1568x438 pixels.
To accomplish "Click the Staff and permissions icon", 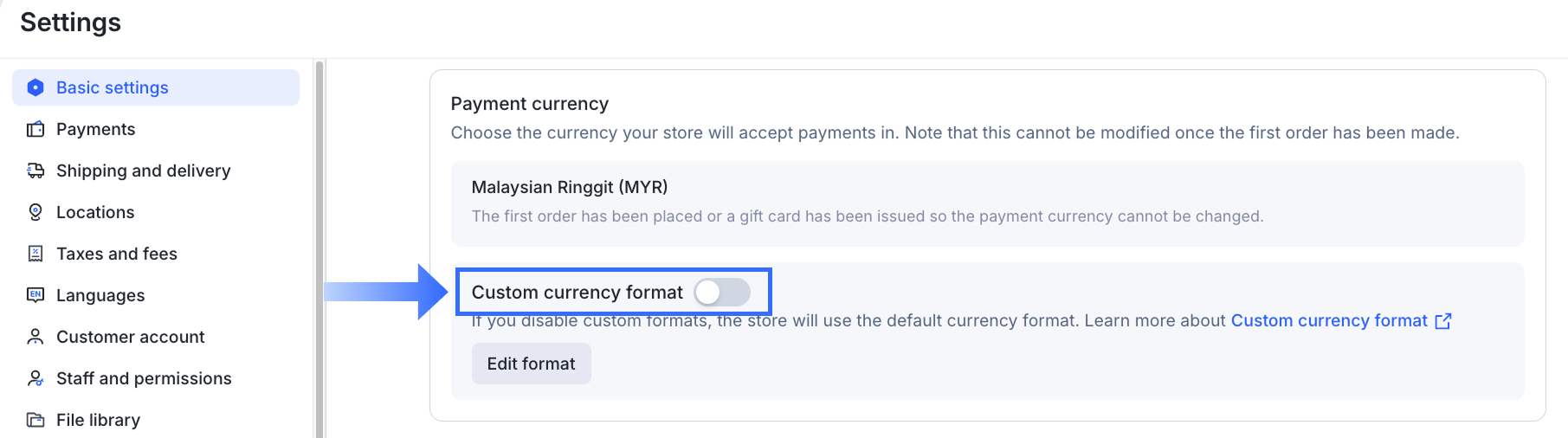I will click(x=35, y=378).
